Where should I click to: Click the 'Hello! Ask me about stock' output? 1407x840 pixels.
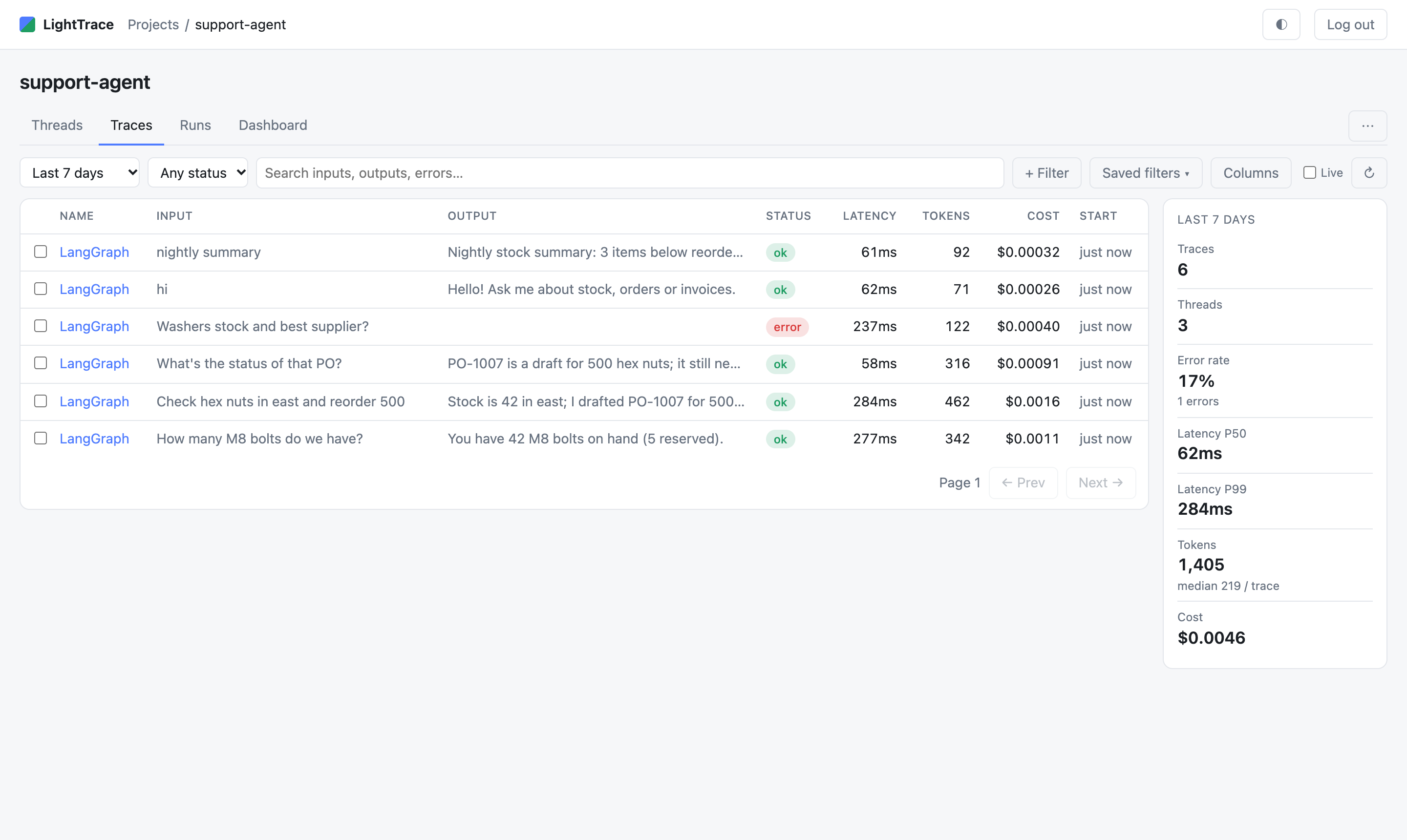[x=591, y=289]
